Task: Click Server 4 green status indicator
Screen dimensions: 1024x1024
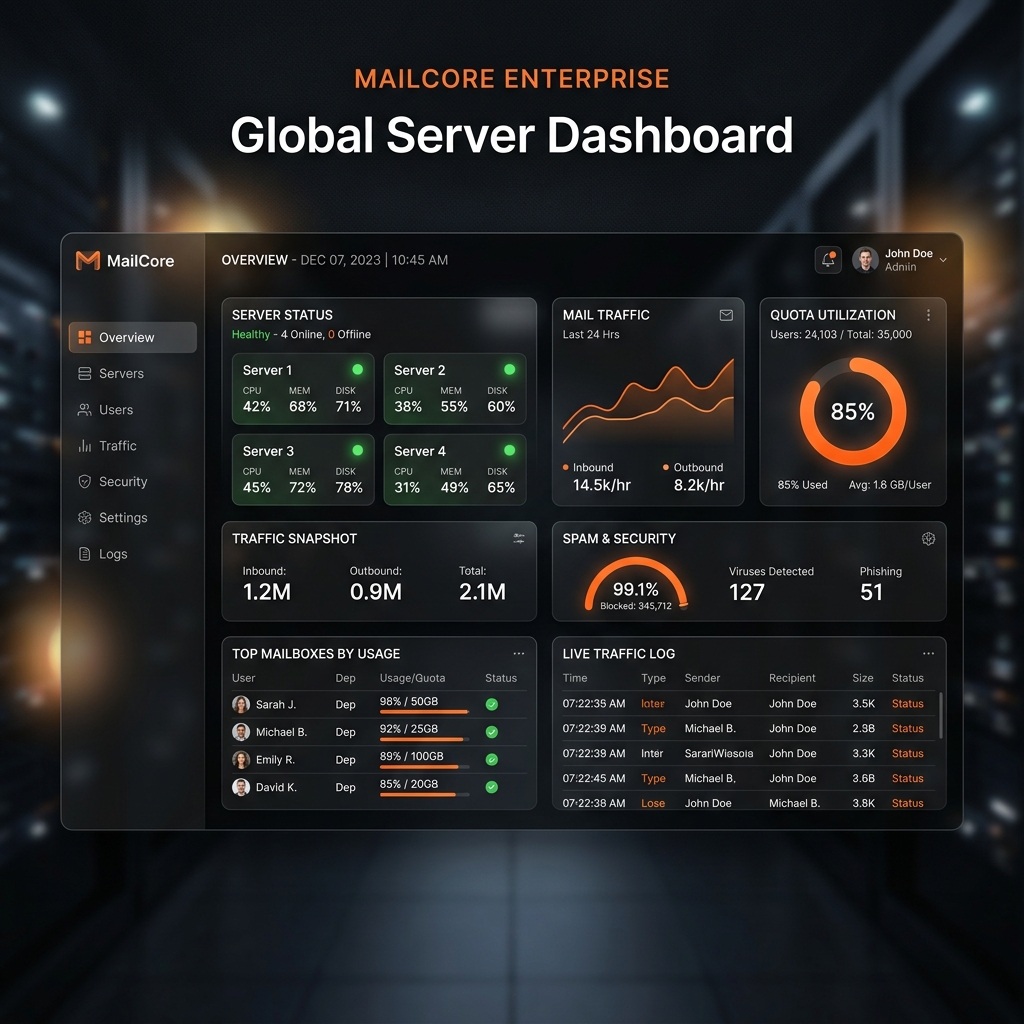Action: pyautogui.click(x=509, y=451)
